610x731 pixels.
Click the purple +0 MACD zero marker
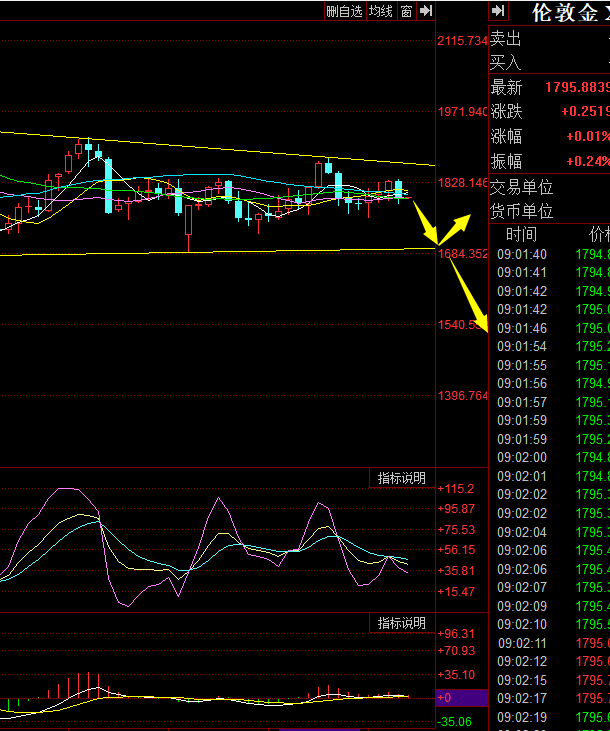tap(462, 698)
